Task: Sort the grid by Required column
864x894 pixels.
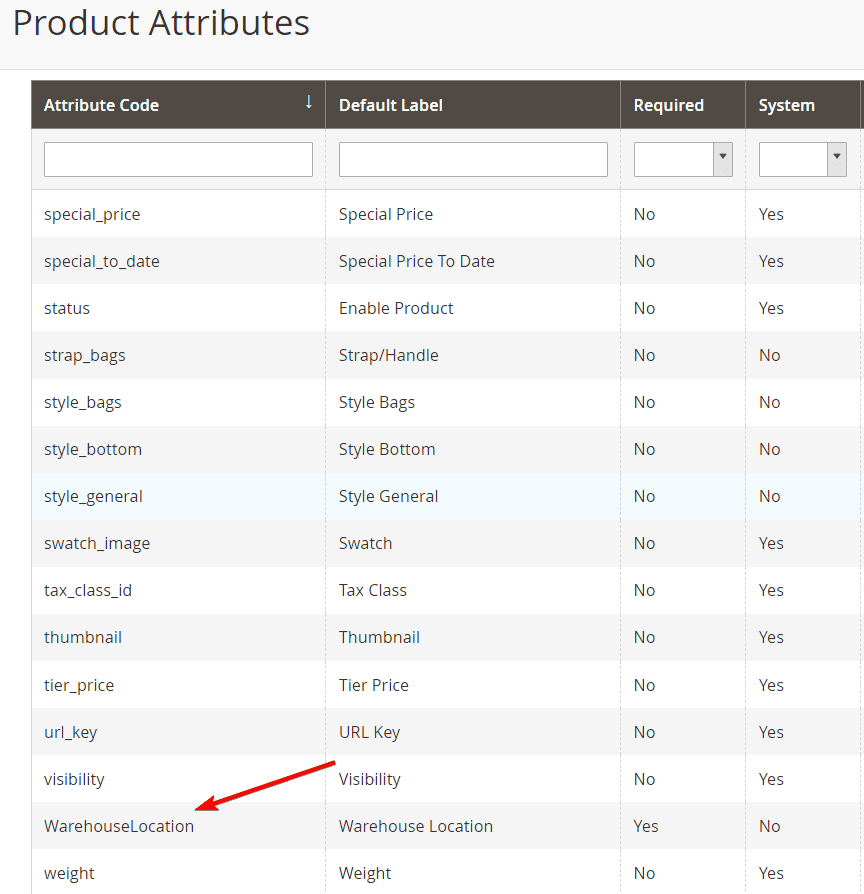Action: click(667, 104)
